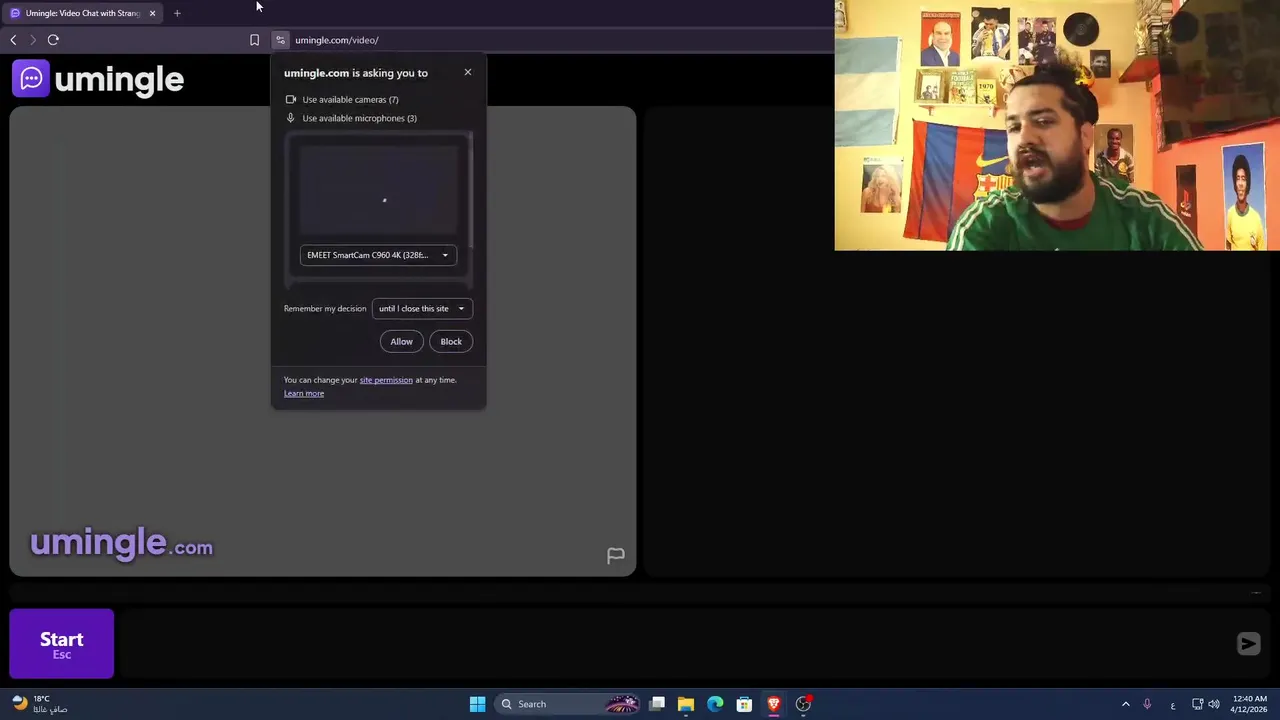This screenshot has width=1280, height=720.
Task: Click the purple Start button
Action: tap(62, 644)
